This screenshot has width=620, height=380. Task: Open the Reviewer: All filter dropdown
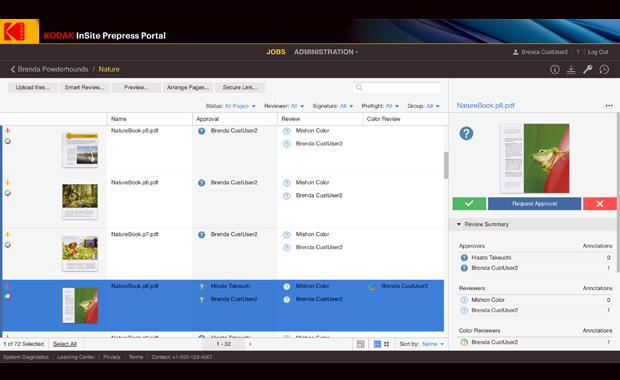tap(284, 106)
